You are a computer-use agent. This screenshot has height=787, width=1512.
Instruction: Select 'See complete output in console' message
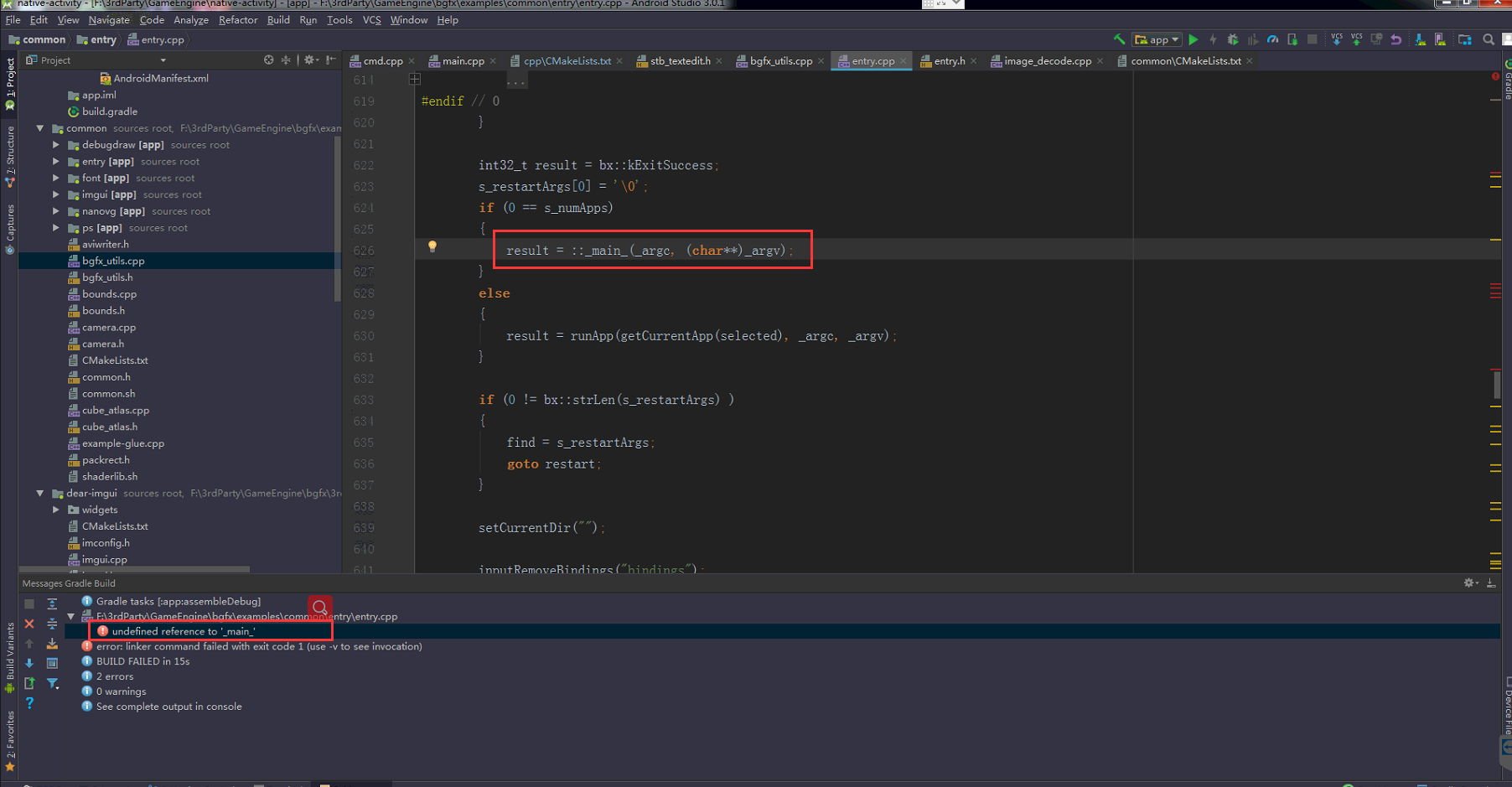click(x=168, y=707)
